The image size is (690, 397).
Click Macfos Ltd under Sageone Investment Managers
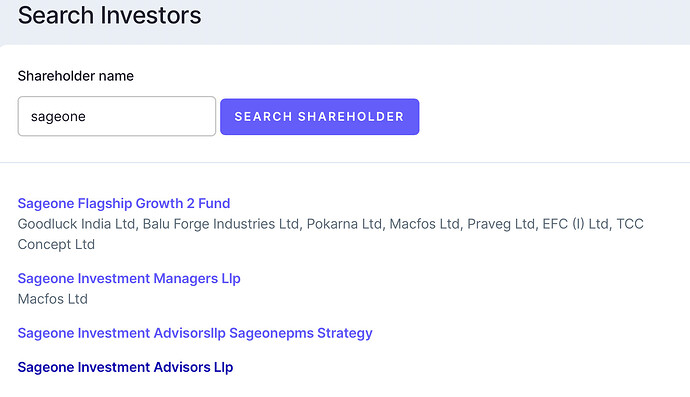coord(53,299)
